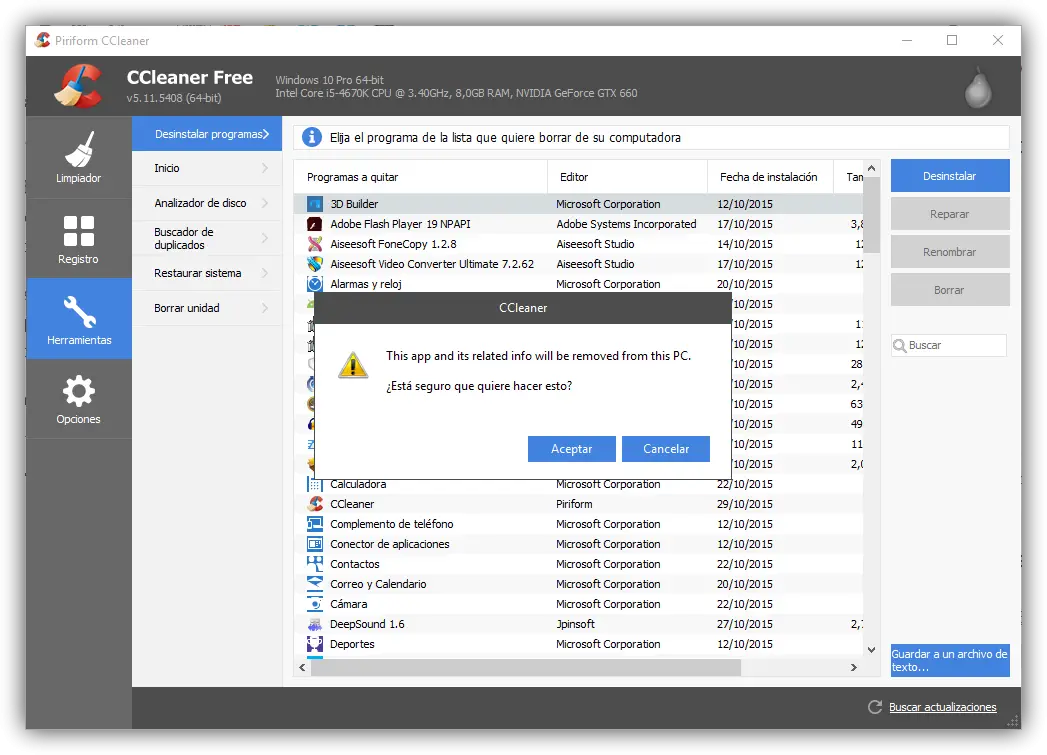Select the Correo y Calendario row text

(378, 584)
